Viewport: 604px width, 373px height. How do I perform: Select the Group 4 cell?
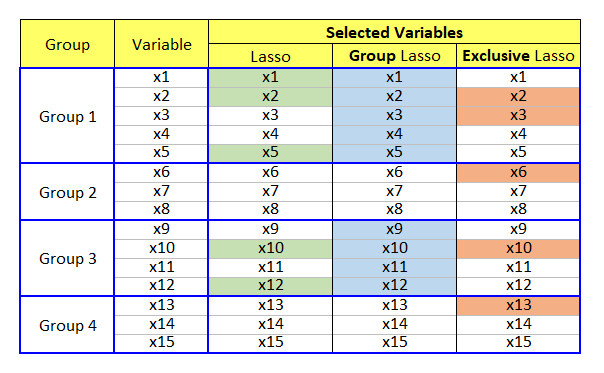tap(67, 325)
